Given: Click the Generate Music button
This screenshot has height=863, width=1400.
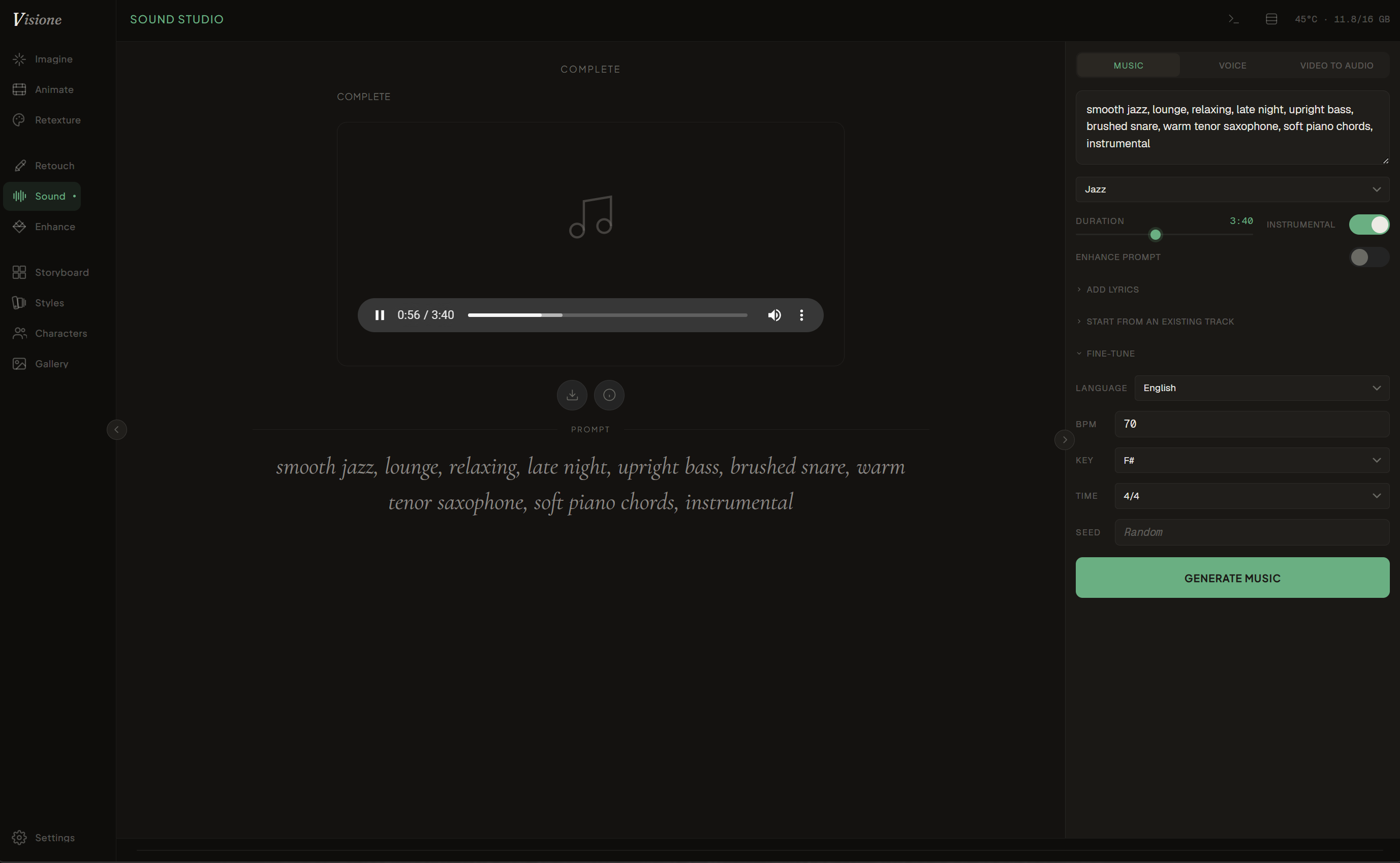Looking at the screenshot, I should (x=1232, y=578).
